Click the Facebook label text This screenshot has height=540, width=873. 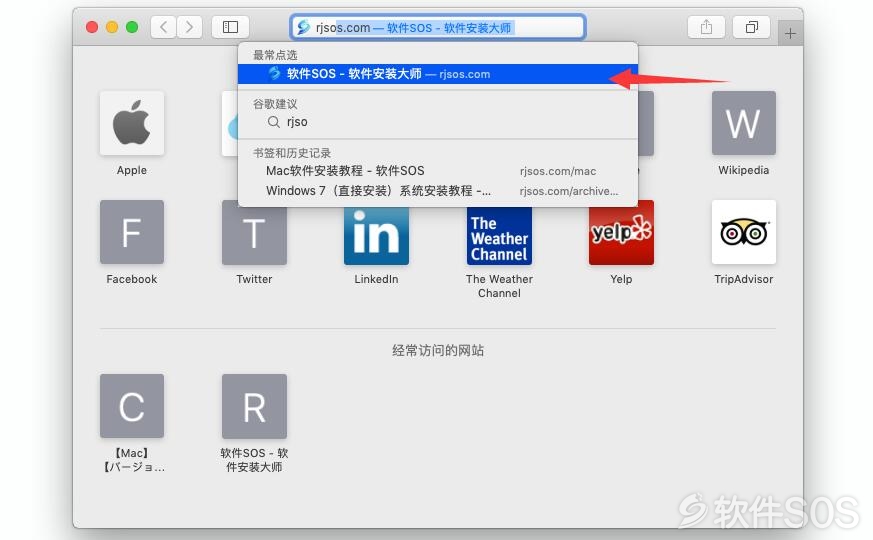(132, 279)
